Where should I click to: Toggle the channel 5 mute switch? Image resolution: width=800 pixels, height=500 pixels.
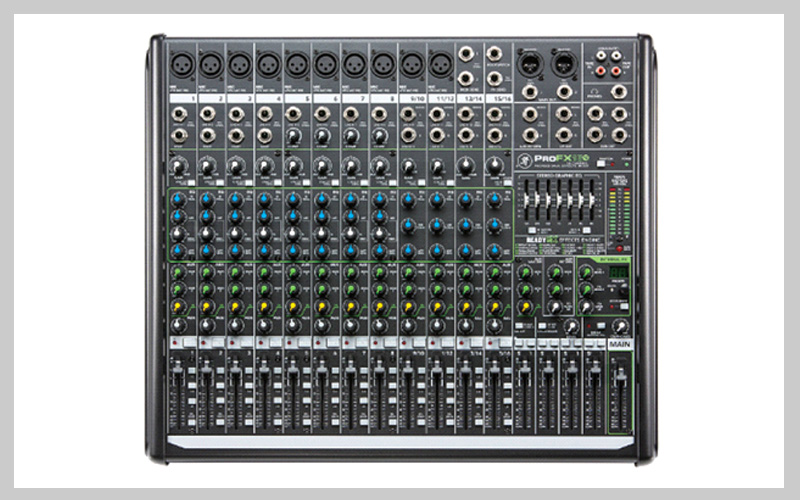click(293, 342)
